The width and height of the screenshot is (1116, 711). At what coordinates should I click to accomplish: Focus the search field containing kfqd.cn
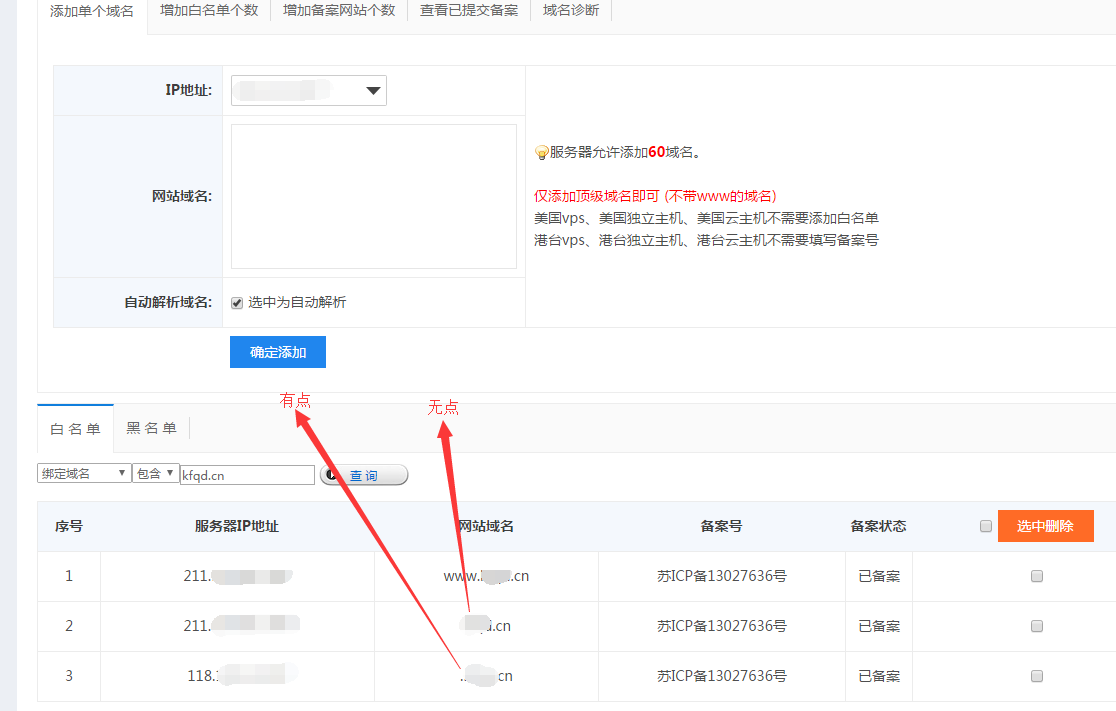point(247,476)
